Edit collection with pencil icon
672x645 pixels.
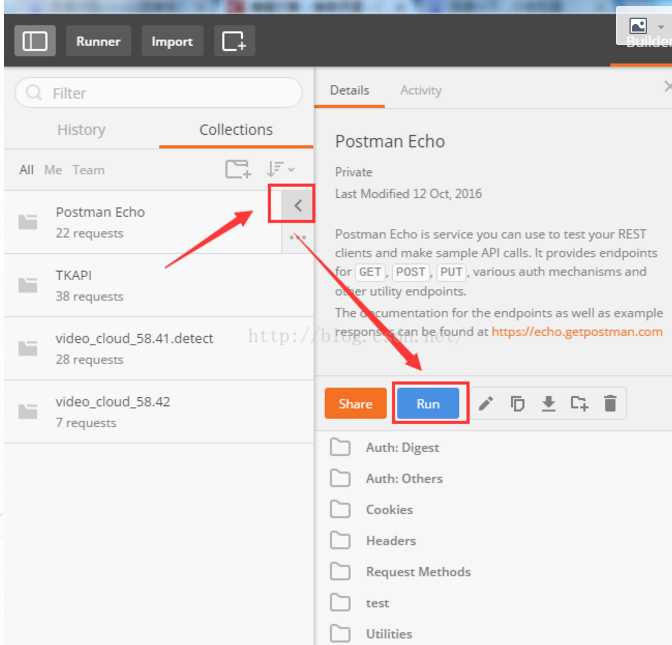[486, 403]
